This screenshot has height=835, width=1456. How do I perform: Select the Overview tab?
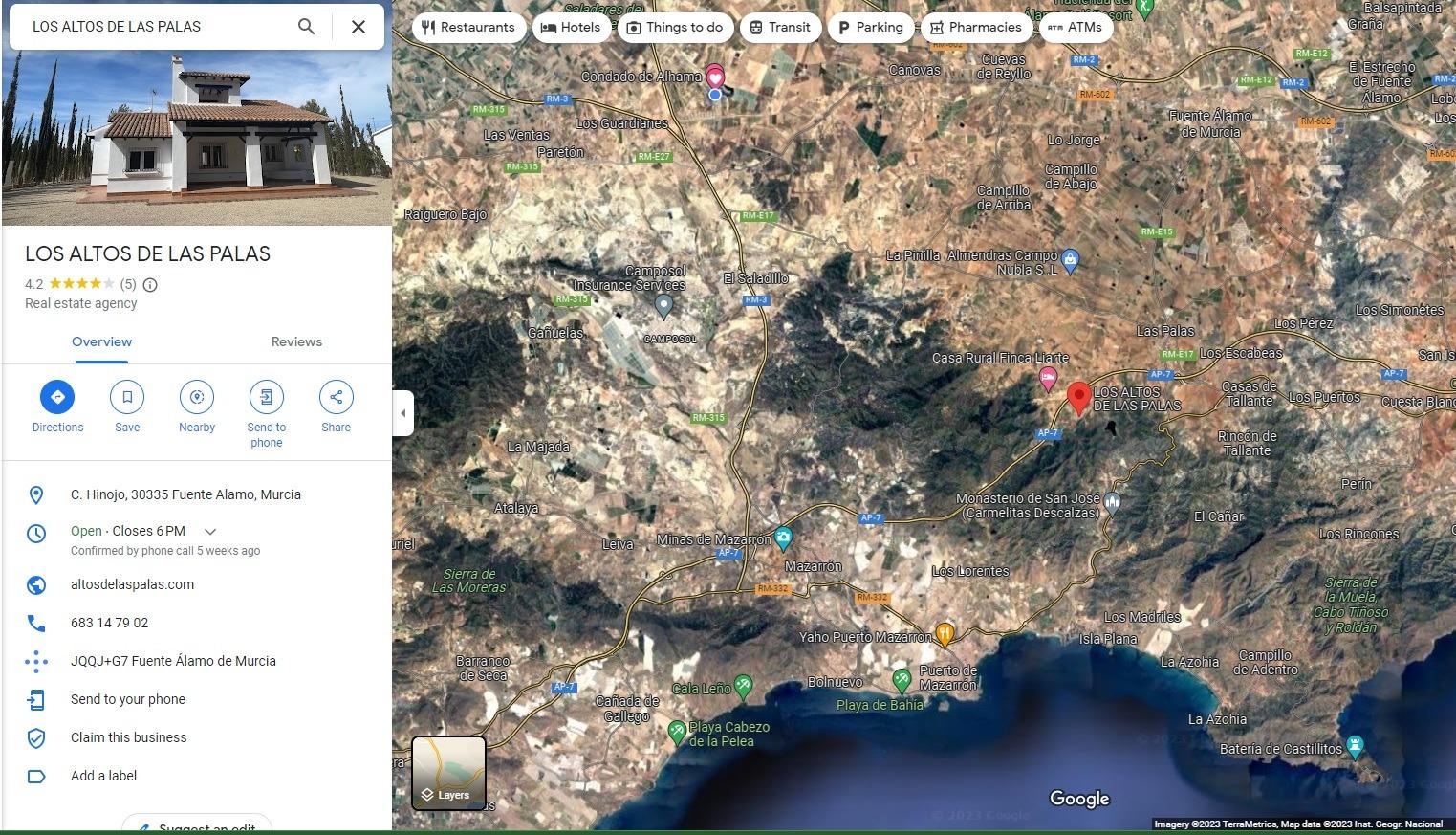click(x=101, y=341)
